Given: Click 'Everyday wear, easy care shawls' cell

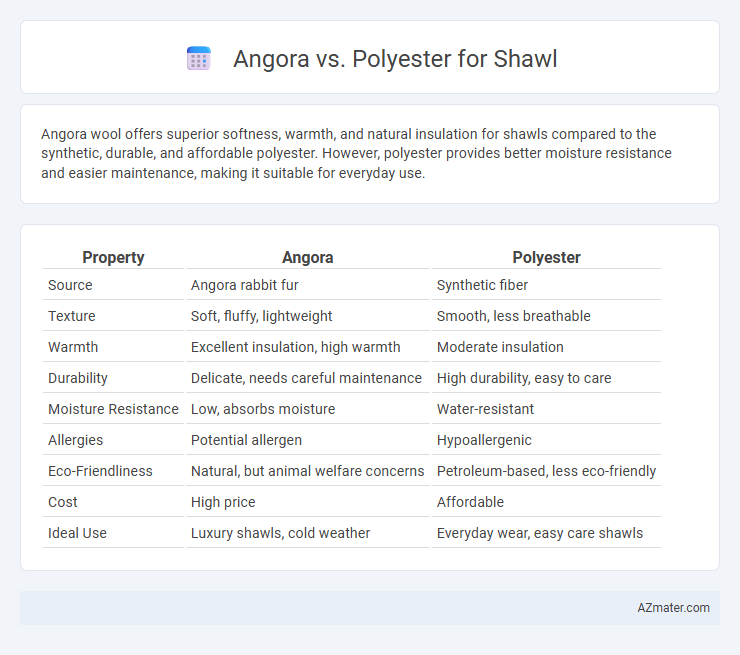Looking at the screenshot, I should 540,533.
